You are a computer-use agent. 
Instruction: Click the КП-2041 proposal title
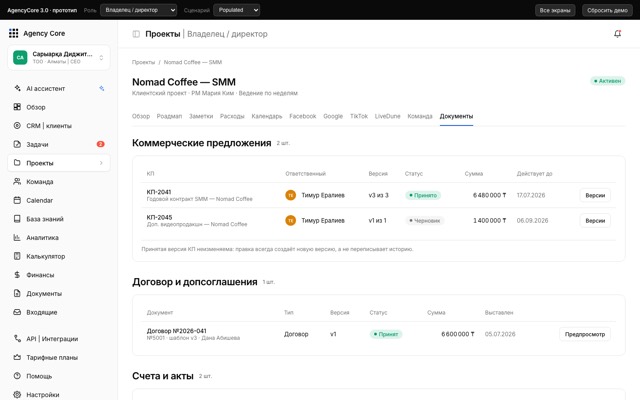(x=159, y=192)
